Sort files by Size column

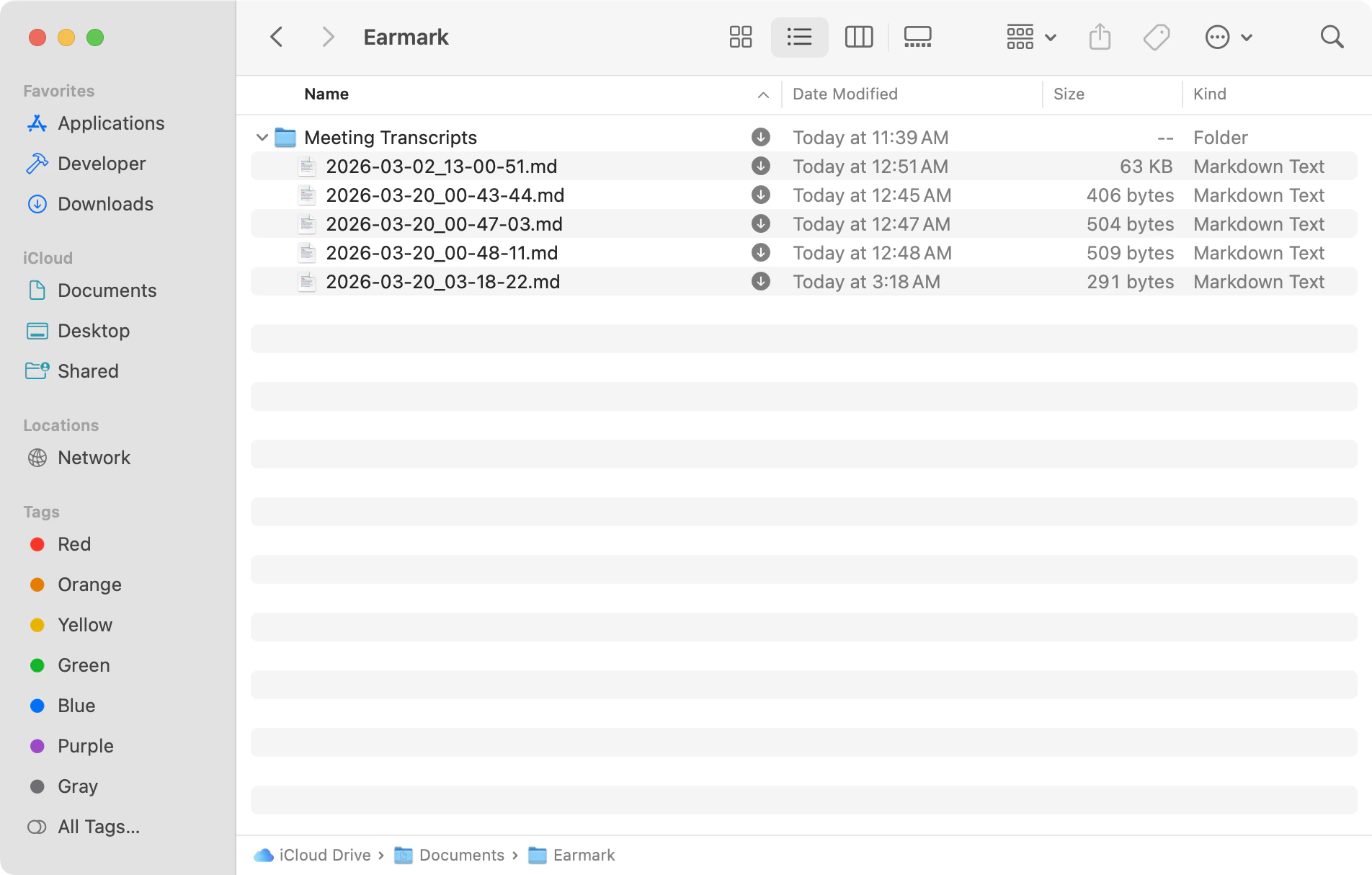[1069, 94]
